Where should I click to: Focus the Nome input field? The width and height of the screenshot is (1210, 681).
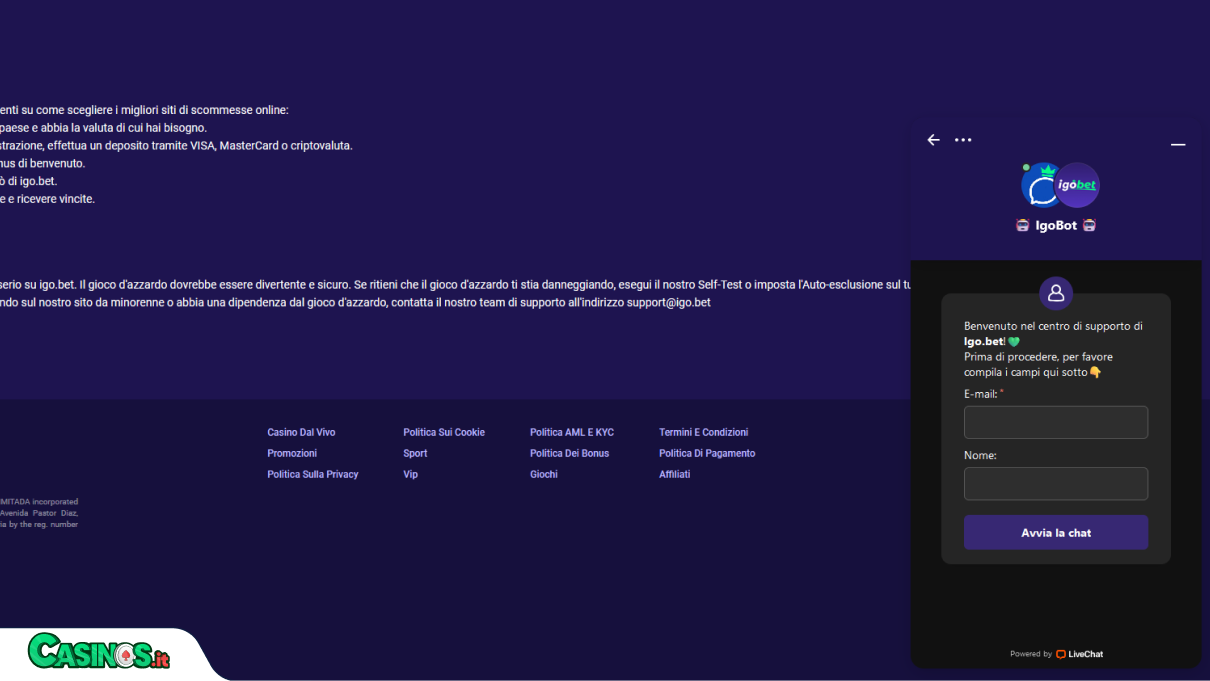[1056, 484]
